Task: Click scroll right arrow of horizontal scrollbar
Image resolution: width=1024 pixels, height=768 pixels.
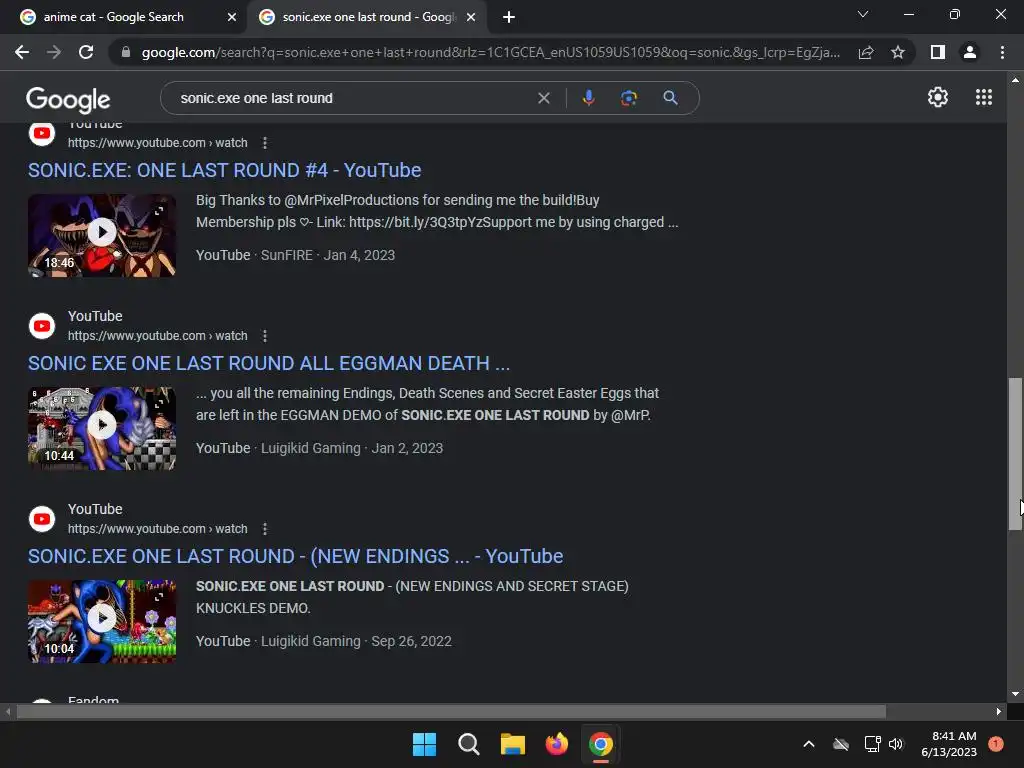Action: (999, 711)
